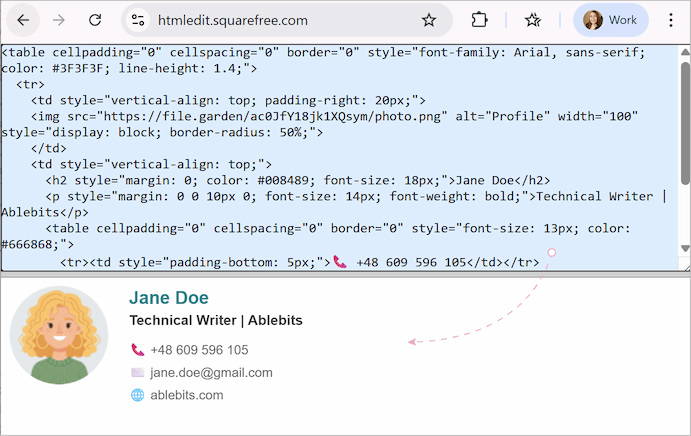Click the code line containing #666868

point(37,244)
